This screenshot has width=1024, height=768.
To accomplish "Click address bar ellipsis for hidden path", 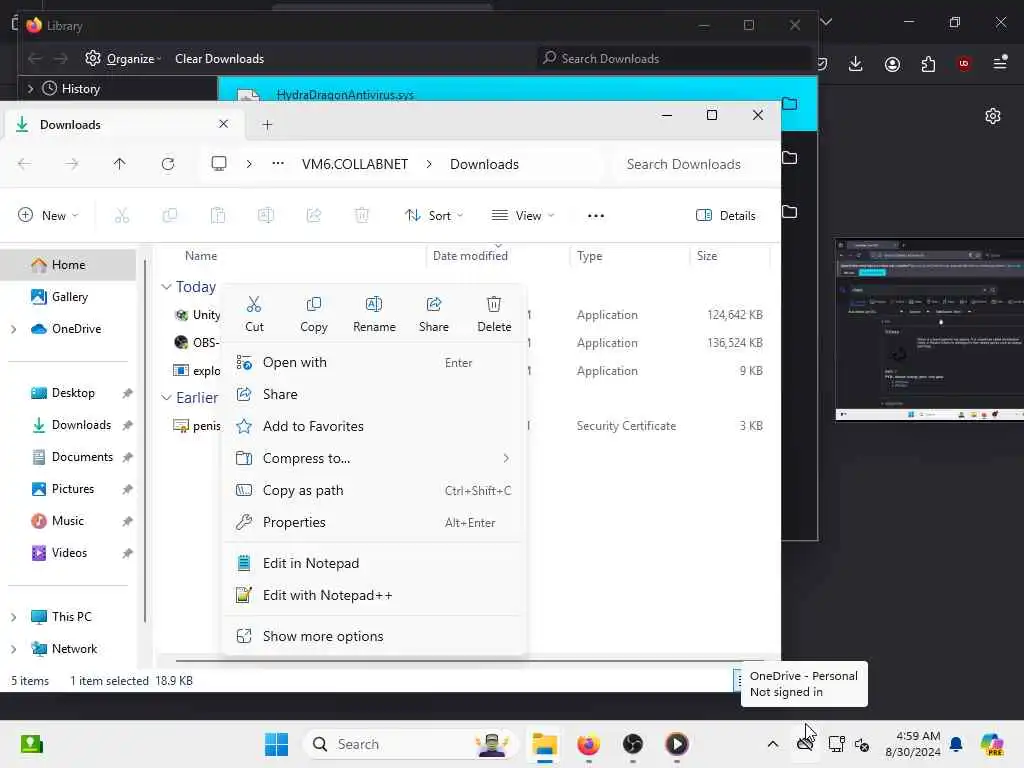I will [x=278, y=164].
